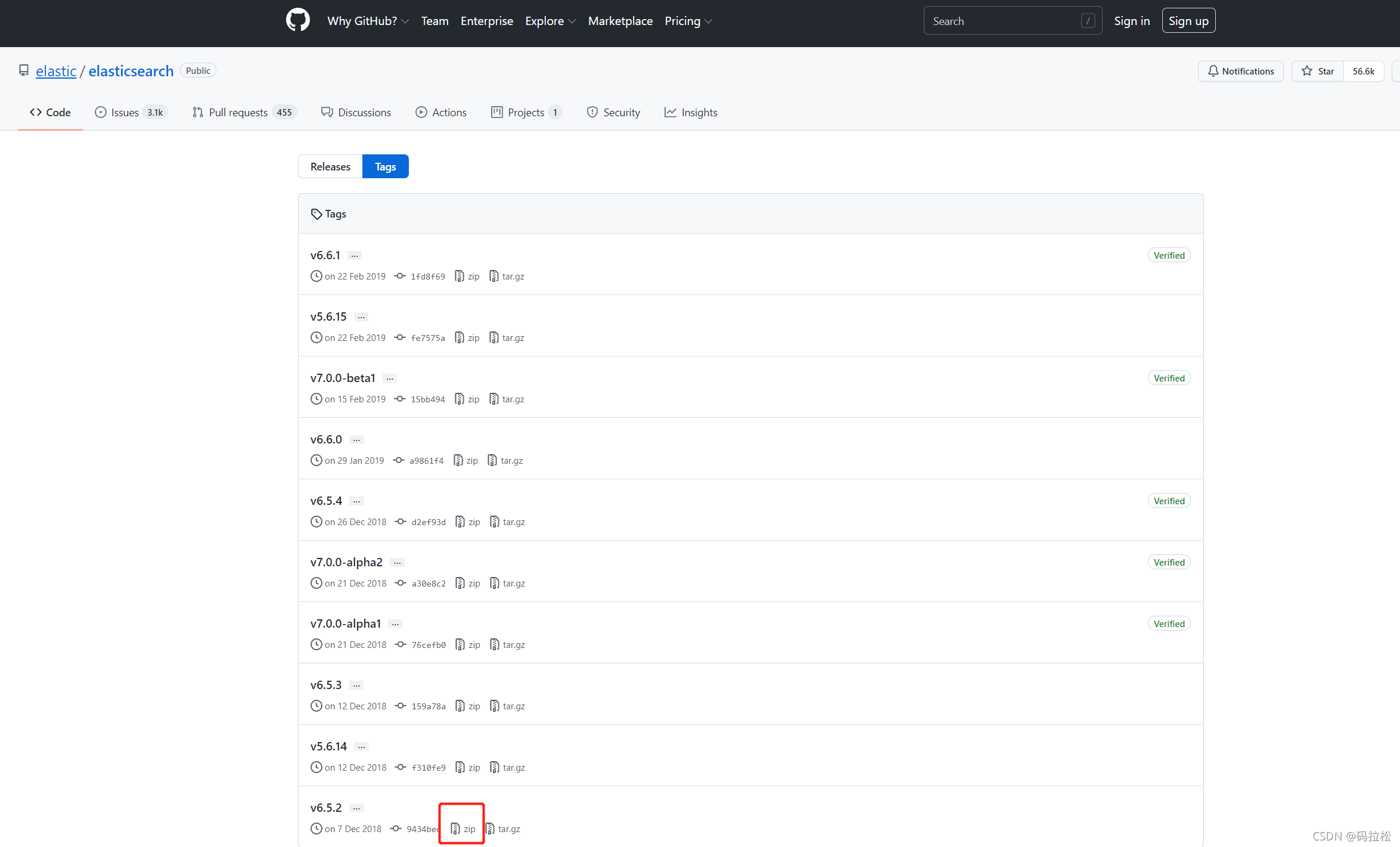The width and height of the screenshot is (1400, 847).
Task: Open the Projects tab
Action: tap(526, 112)
